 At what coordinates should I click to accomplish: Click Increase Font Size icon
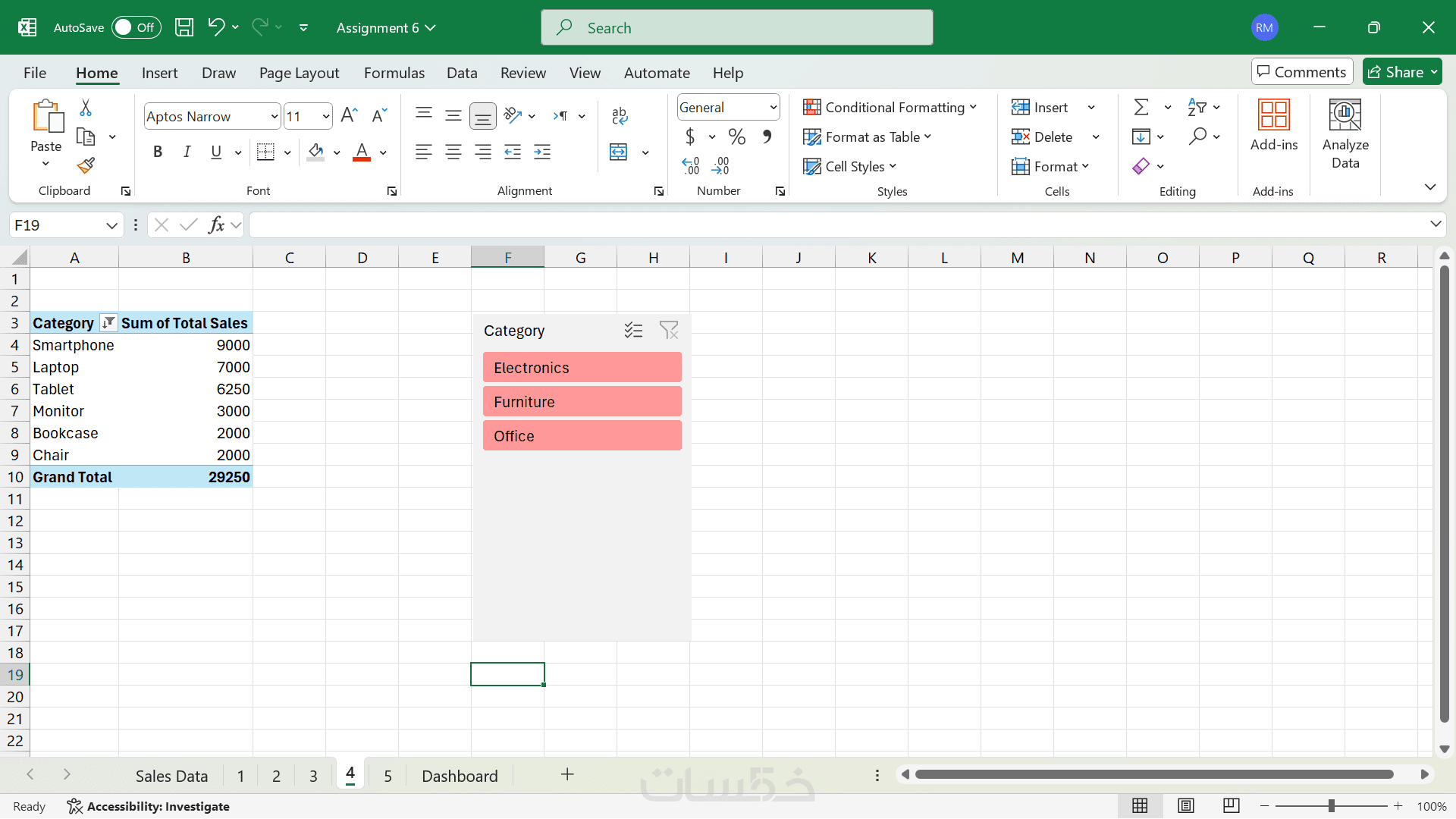pyautogui.click(x=349, y=115)
